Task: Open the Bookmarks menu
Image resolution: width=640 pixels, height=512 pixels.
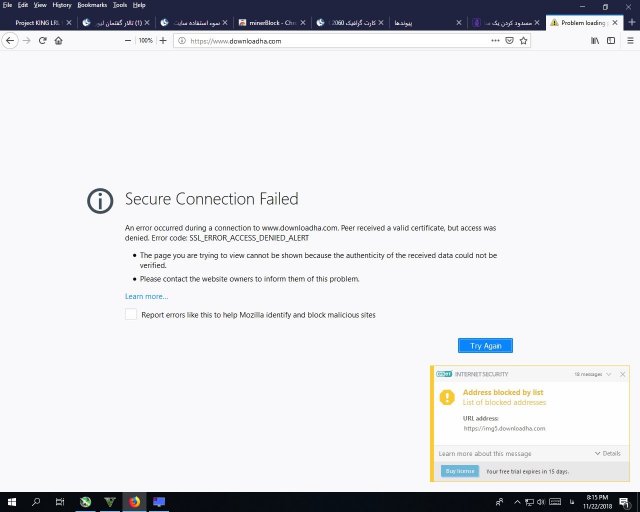Action: pos(91,5)
